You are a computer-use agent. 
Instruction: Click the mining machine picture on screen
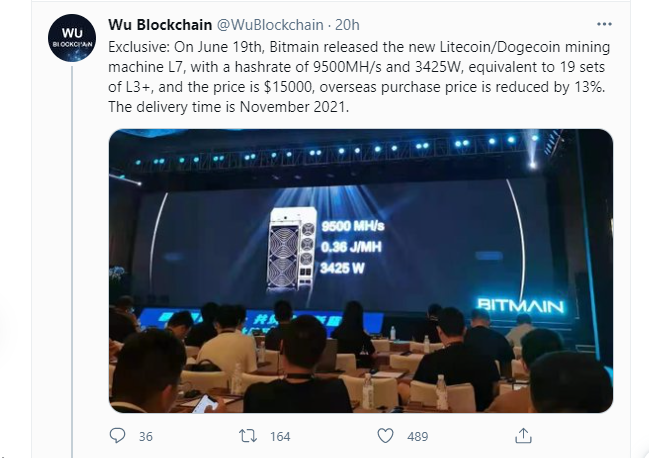coord(293,249)
